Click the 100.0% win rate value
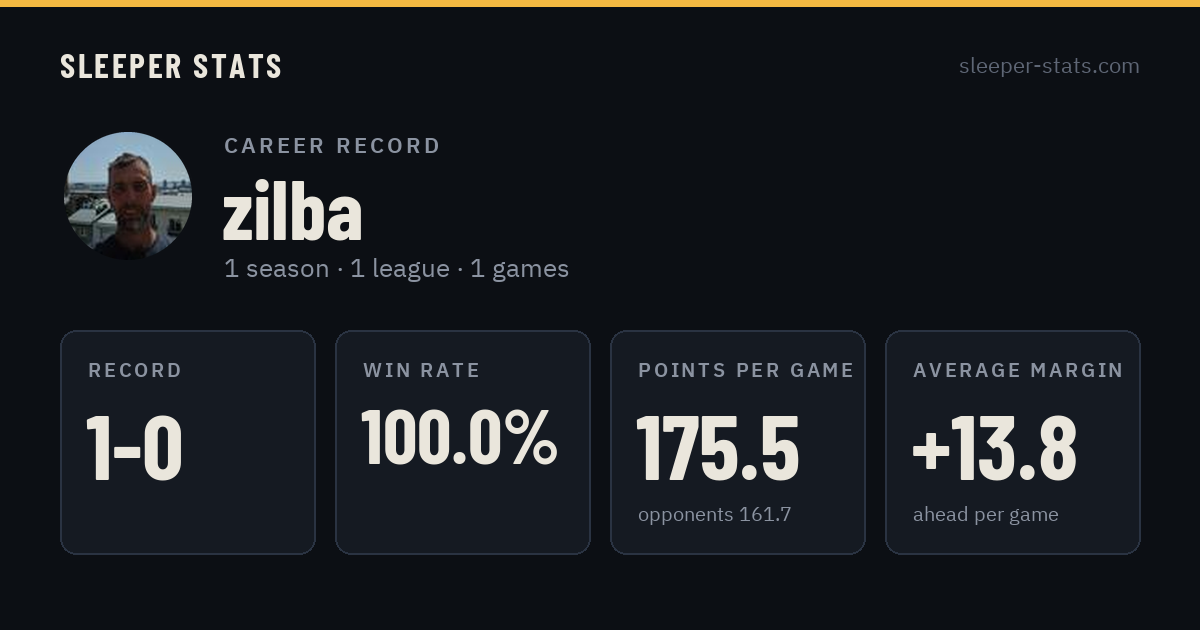 click(459, 437)
